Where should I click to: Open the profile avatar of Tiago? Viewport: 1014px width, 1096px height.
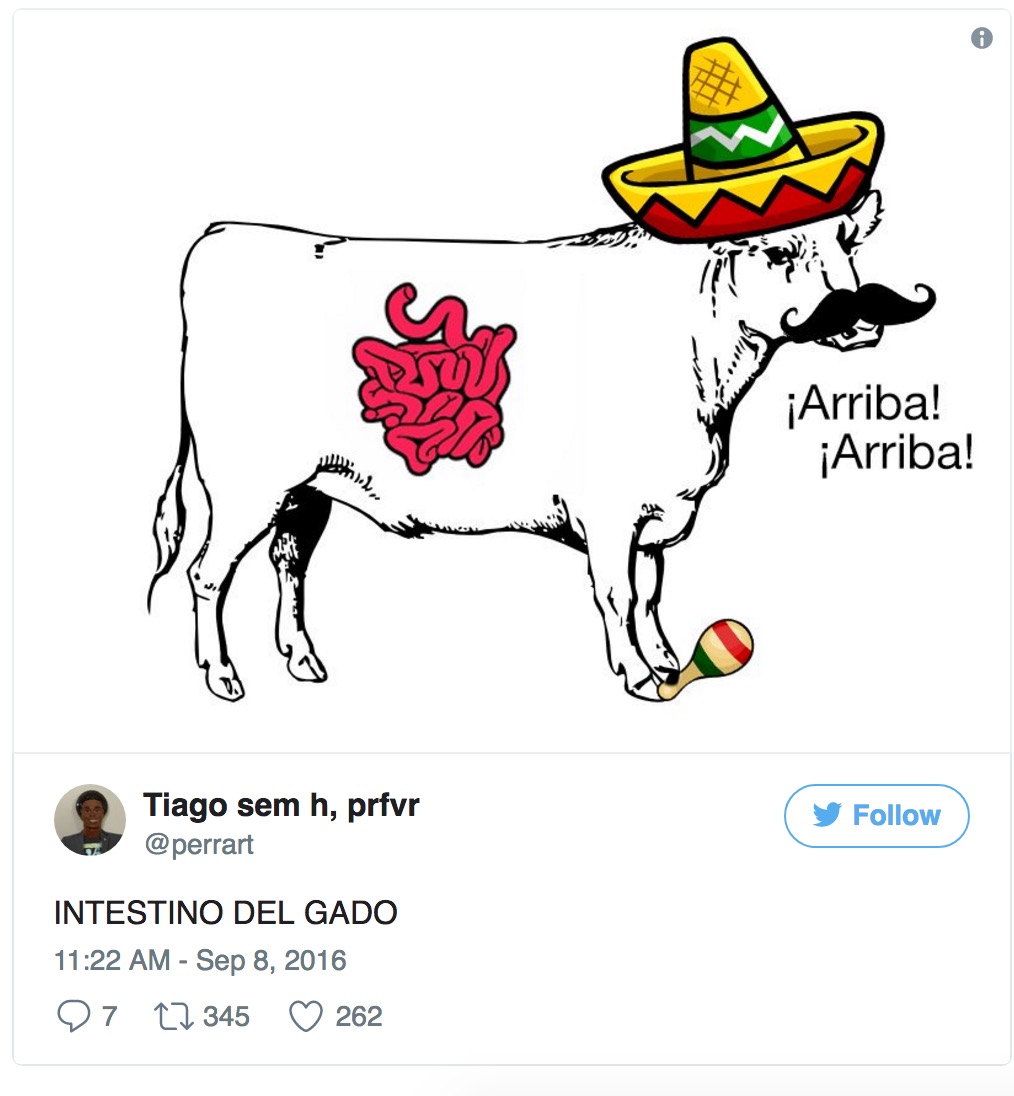[x=90, y=820]
